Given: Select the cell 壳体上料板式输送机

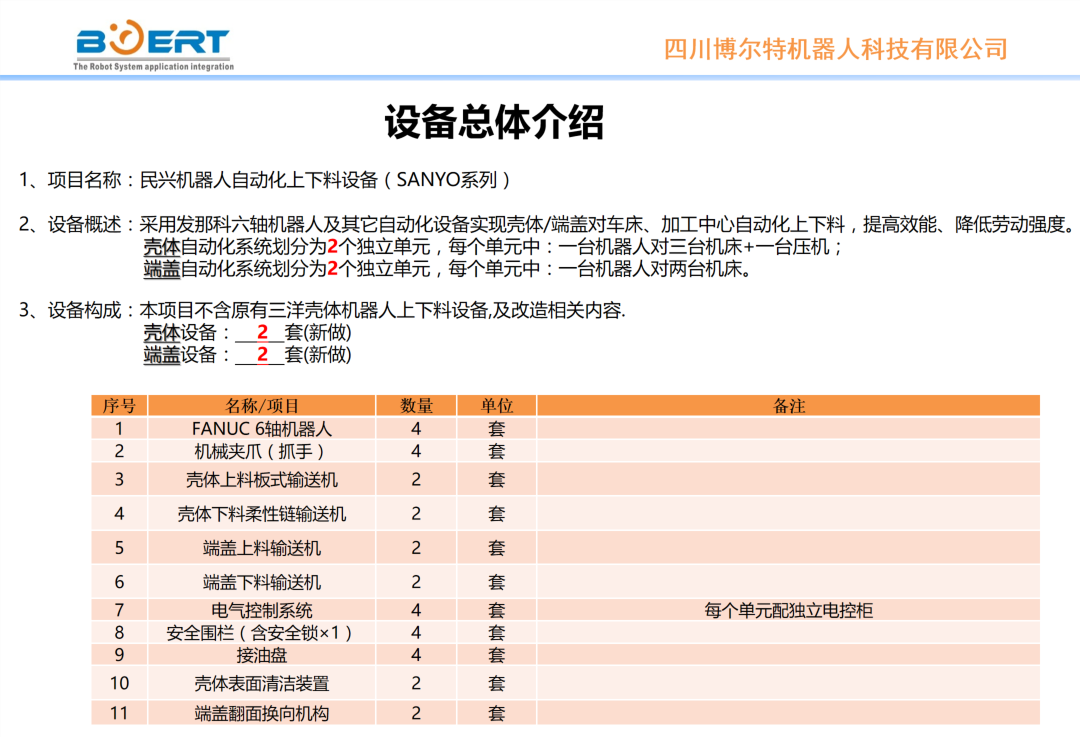Looking at the screenshot, I should 262,479.
